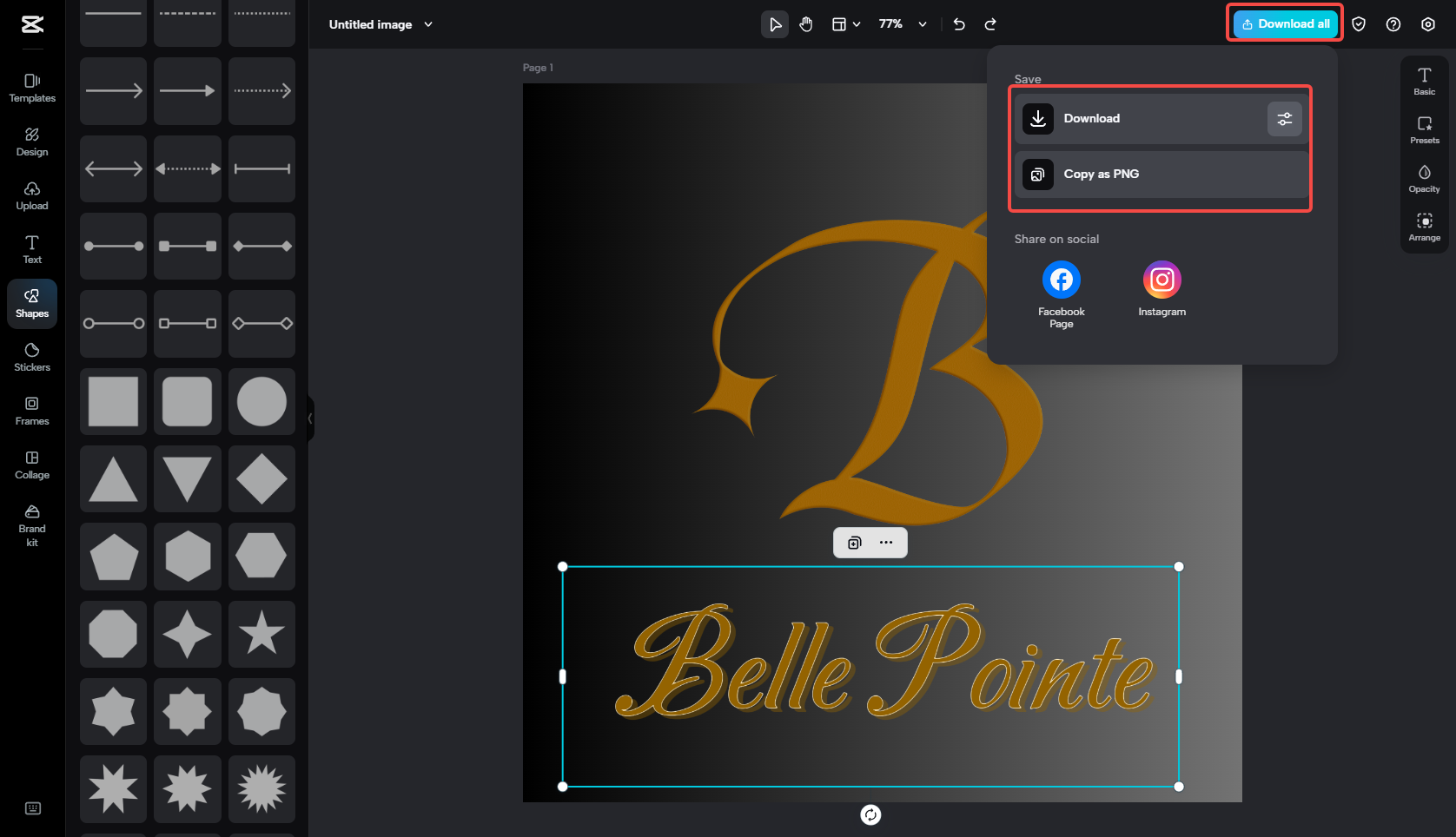This screenshot has height=837, width=1456.
Task: Open the Templates panel
Action: pyautogui.click(x=31, y=88)
